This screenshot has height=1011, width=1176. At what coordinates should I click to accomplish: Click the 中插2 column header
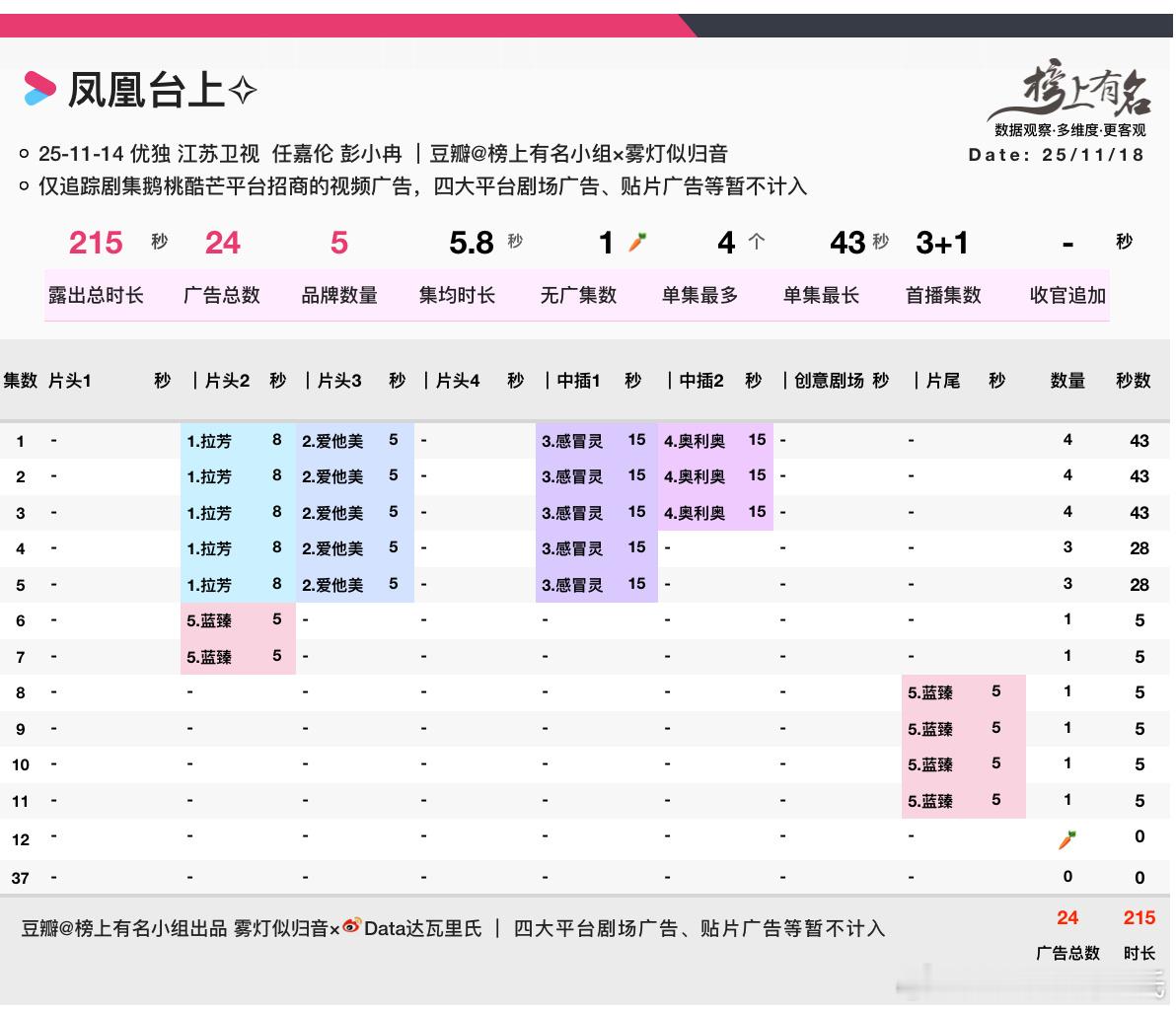pos(701,381)
